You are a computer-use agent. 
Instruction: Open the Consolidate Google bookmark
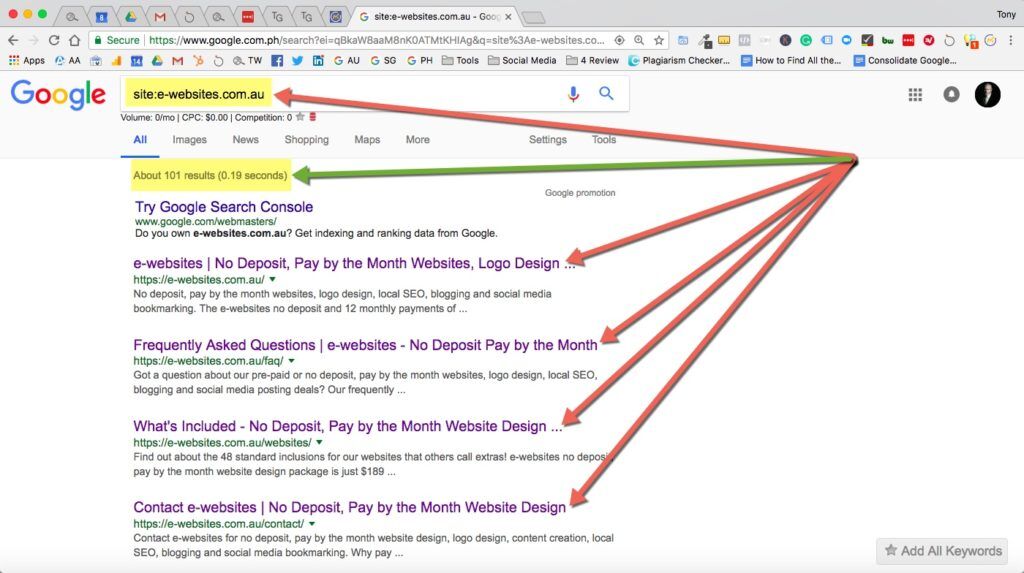905,61
